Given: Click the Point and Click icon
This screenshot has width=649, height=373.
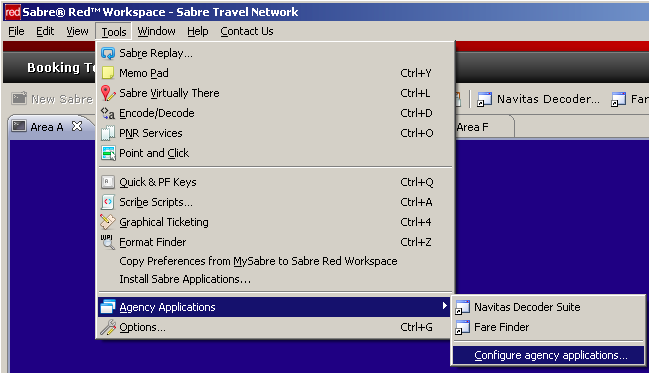Looking at the screenshot, I should click(108, 153).
